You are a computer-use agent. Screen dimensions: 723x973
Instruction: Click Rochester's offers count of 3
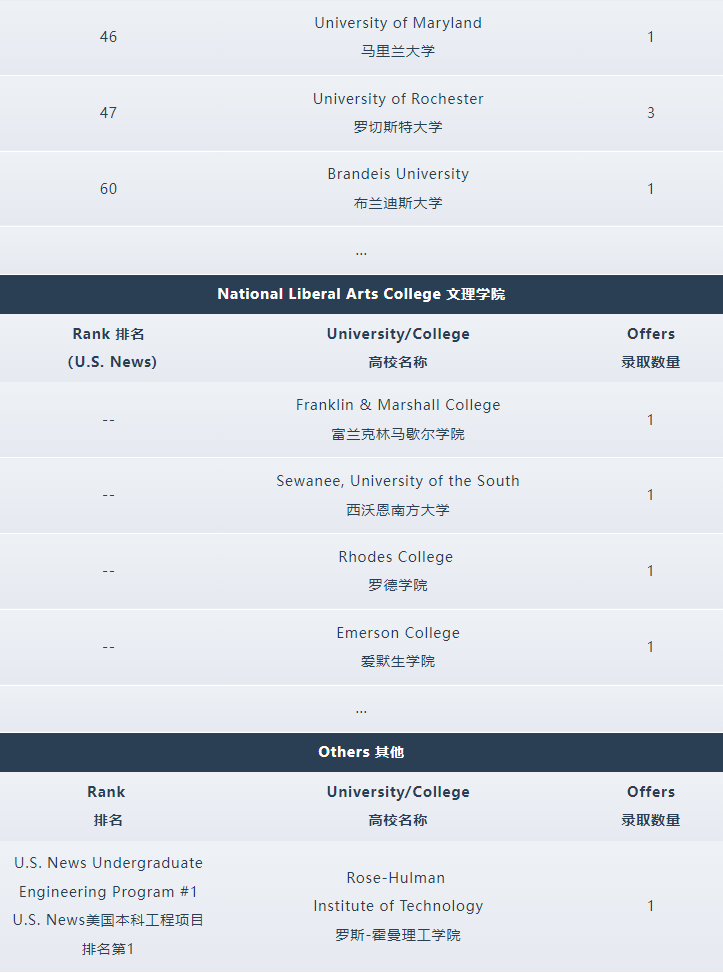(651, 113)
